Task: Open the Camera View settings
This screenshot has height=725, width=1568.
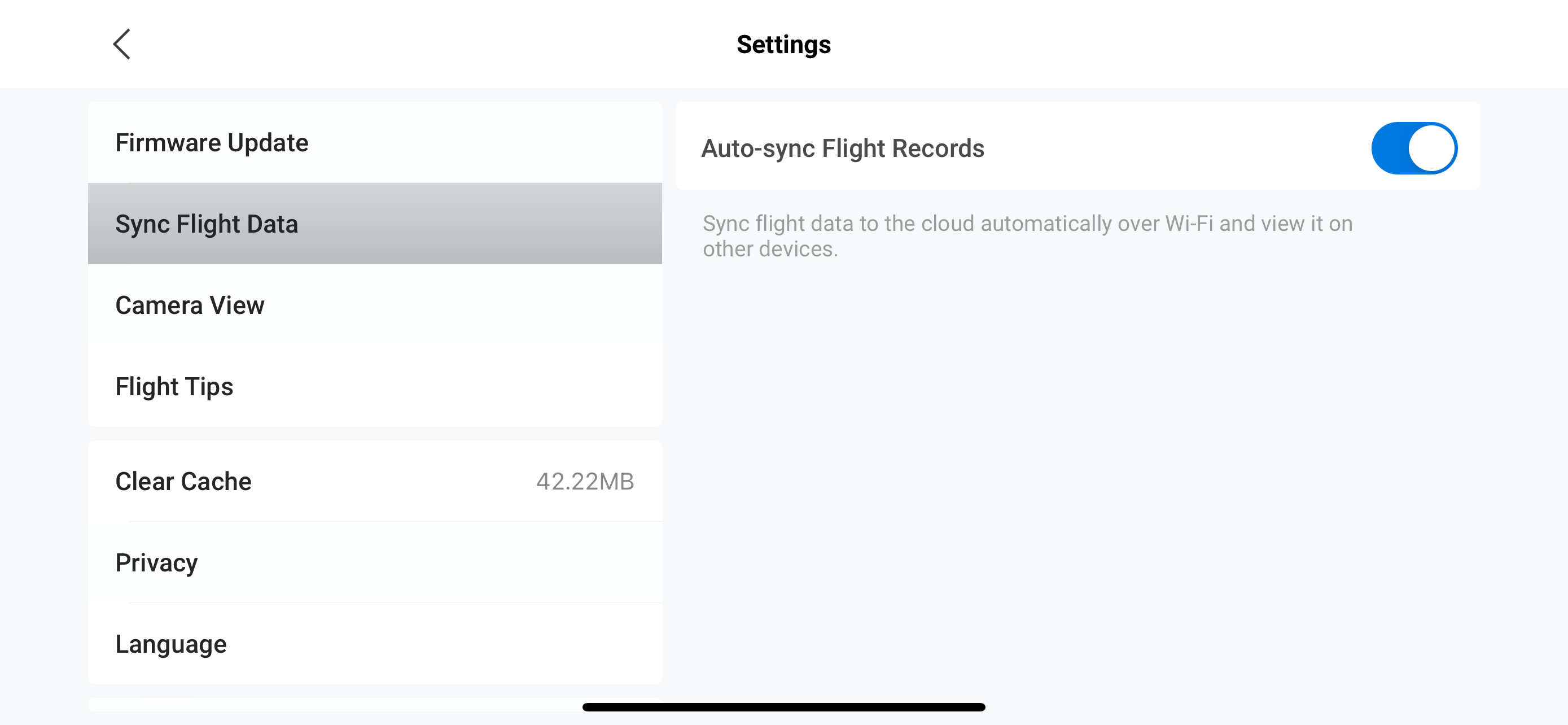Action: coord(190,305)
